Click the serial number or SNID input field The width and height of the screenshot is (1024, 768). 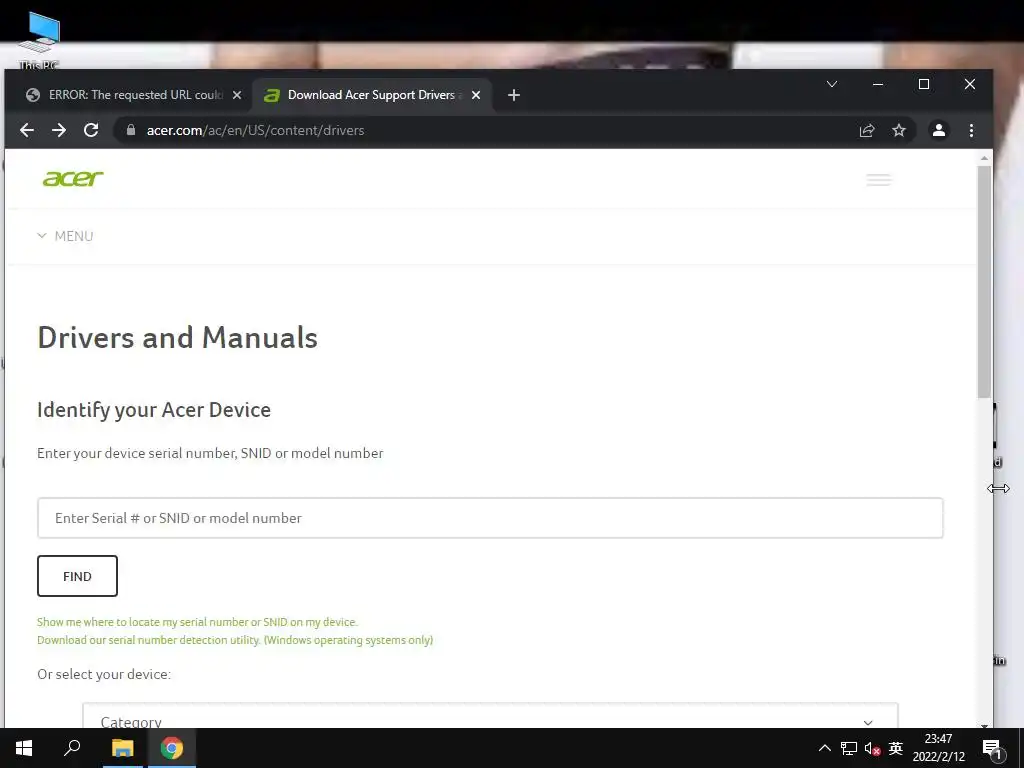click(490, 518)
